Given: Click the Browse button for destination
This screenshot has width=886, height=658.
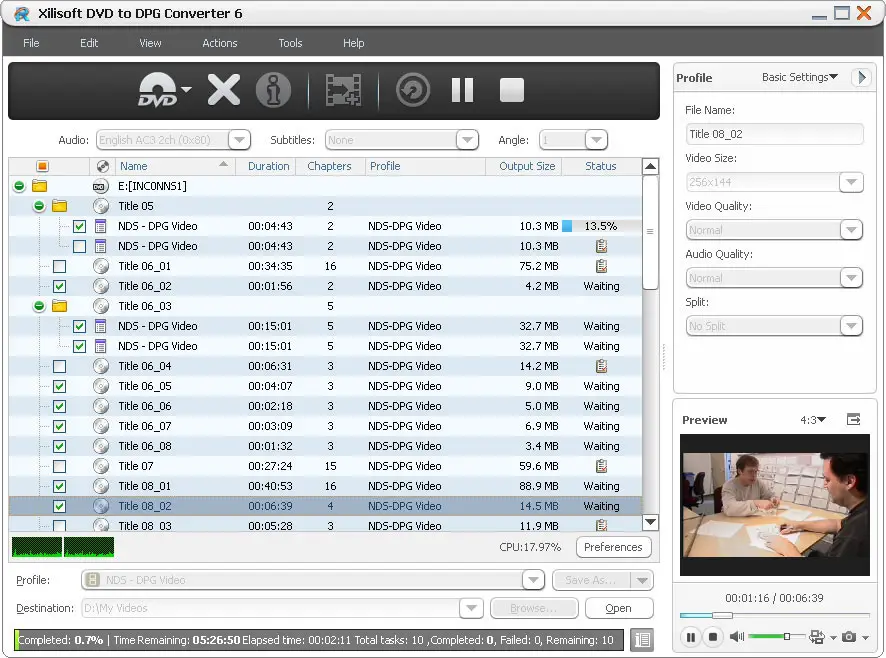Looking at the screenshot, I should [x=534, y=608].
